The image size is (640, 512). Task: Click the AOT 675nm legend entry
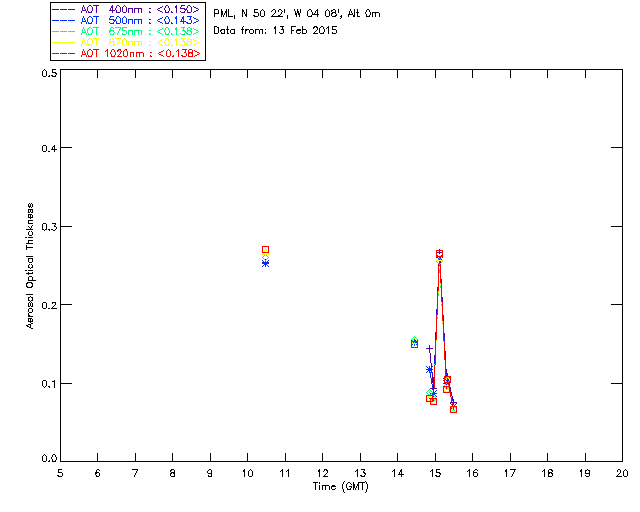[x=127, y=31]
